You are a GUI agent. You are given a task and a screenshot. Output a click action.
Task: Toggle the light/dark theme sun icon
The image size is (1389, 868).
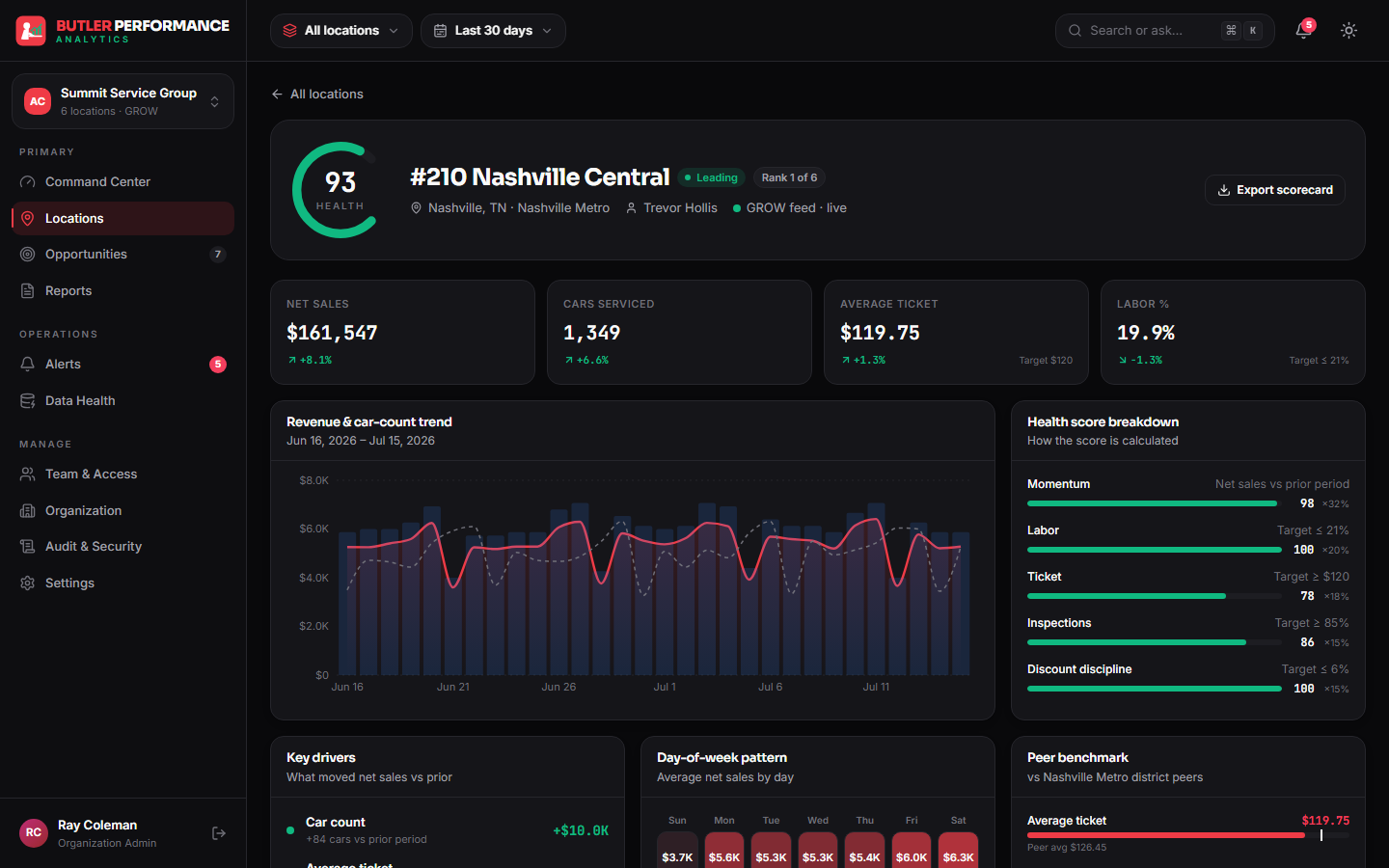[1348, 31]
